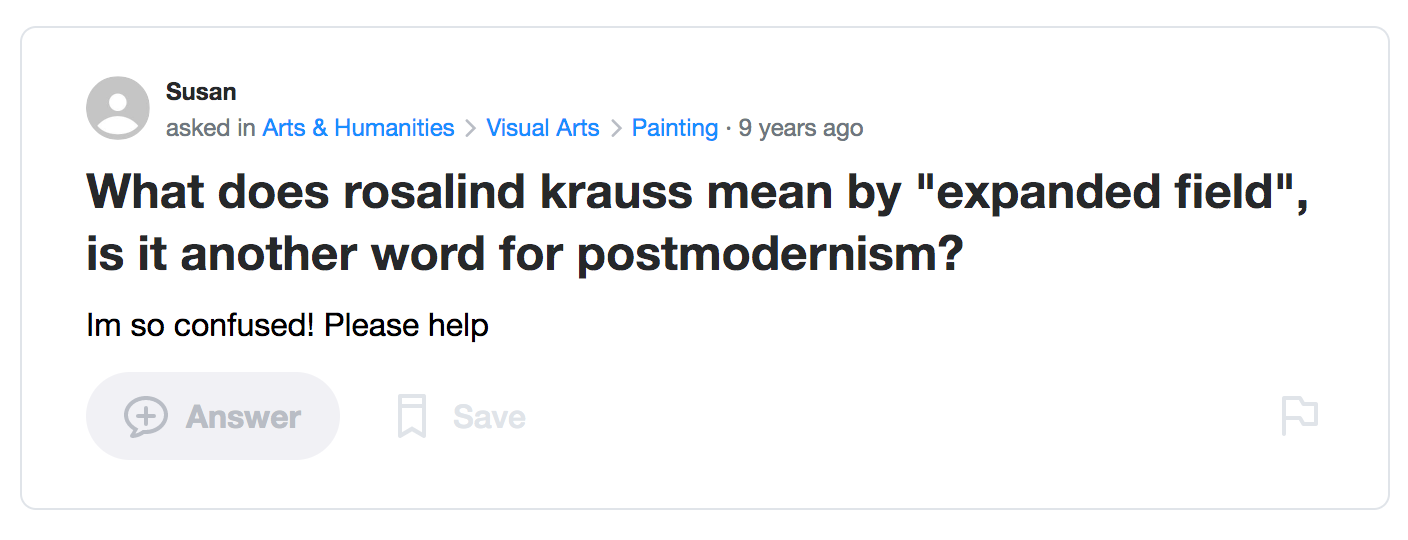Click the "Save" text label

489,417
